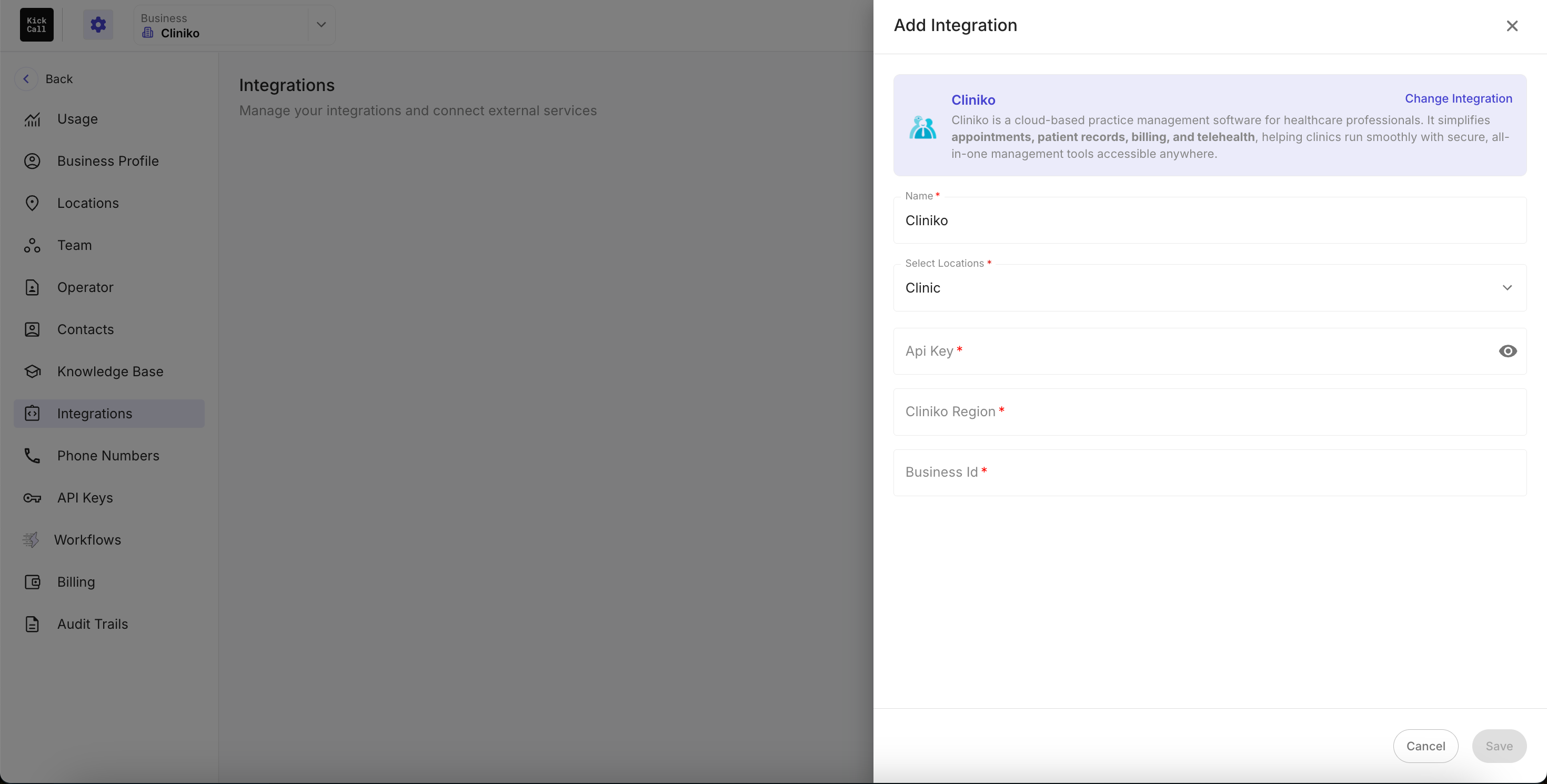The height and width of the screenshot is (784, 1547).
Task: Click the Cancel button
Action: (x=1425, y=746)
